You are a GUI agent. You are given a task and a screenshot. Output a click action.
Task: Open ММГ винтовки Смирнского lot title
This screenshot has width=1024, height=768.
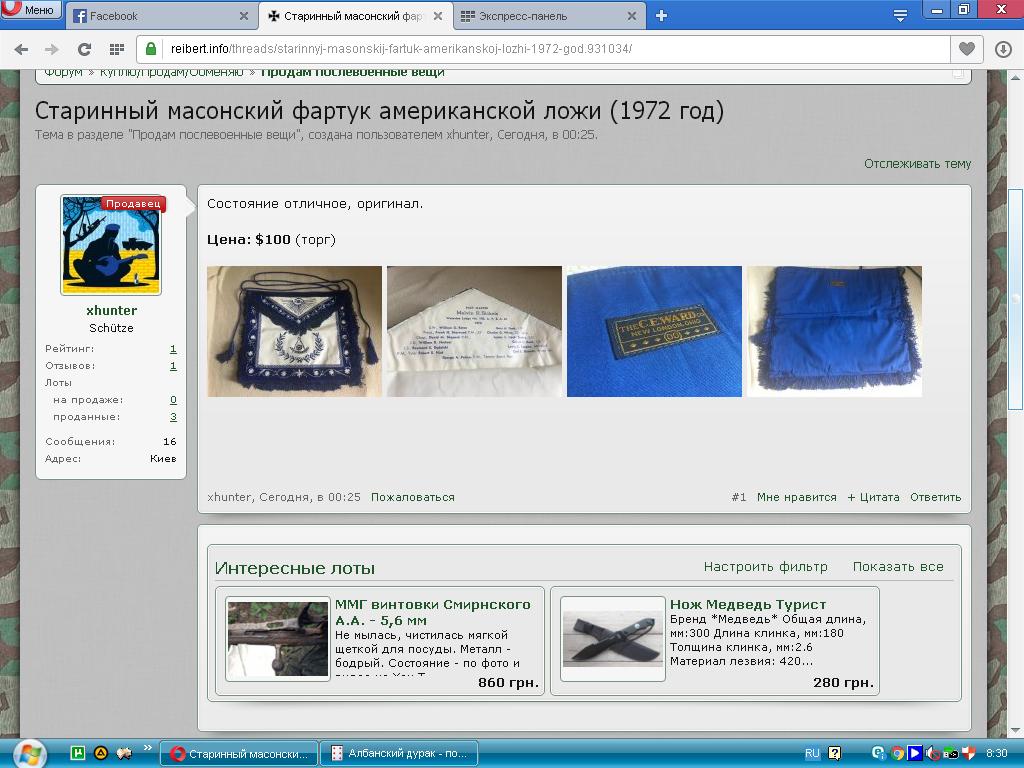click(x=432, y=613)
